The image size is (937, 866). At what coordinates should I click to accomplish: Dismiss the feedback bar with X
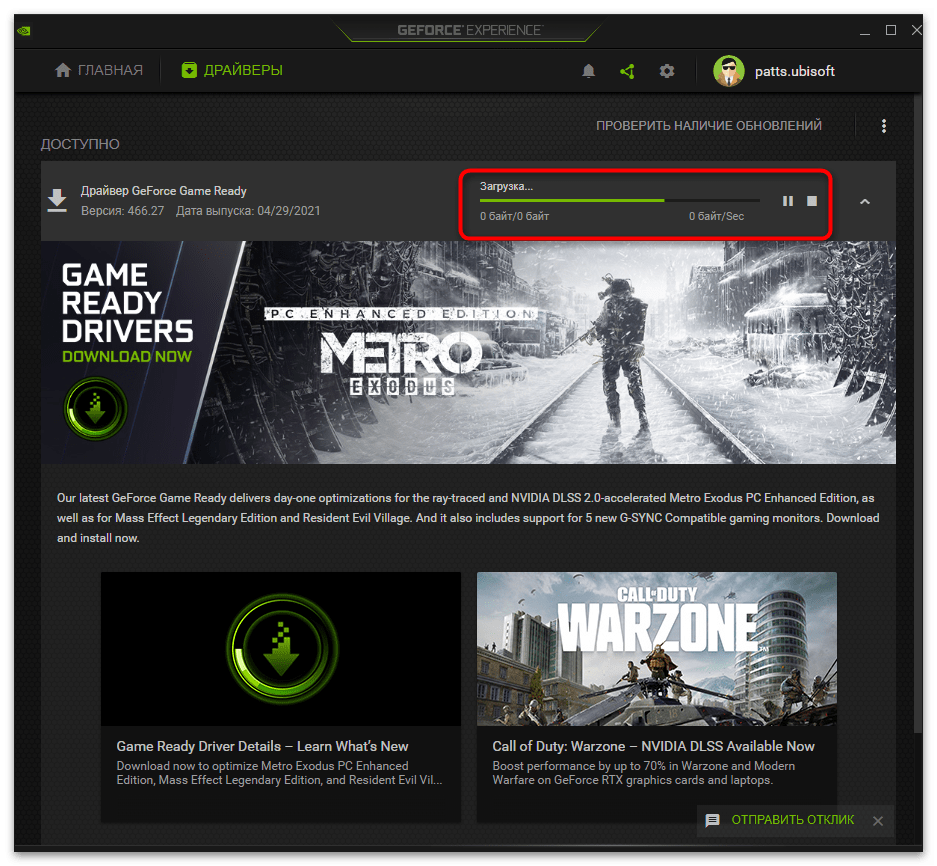tap(878, 821)
